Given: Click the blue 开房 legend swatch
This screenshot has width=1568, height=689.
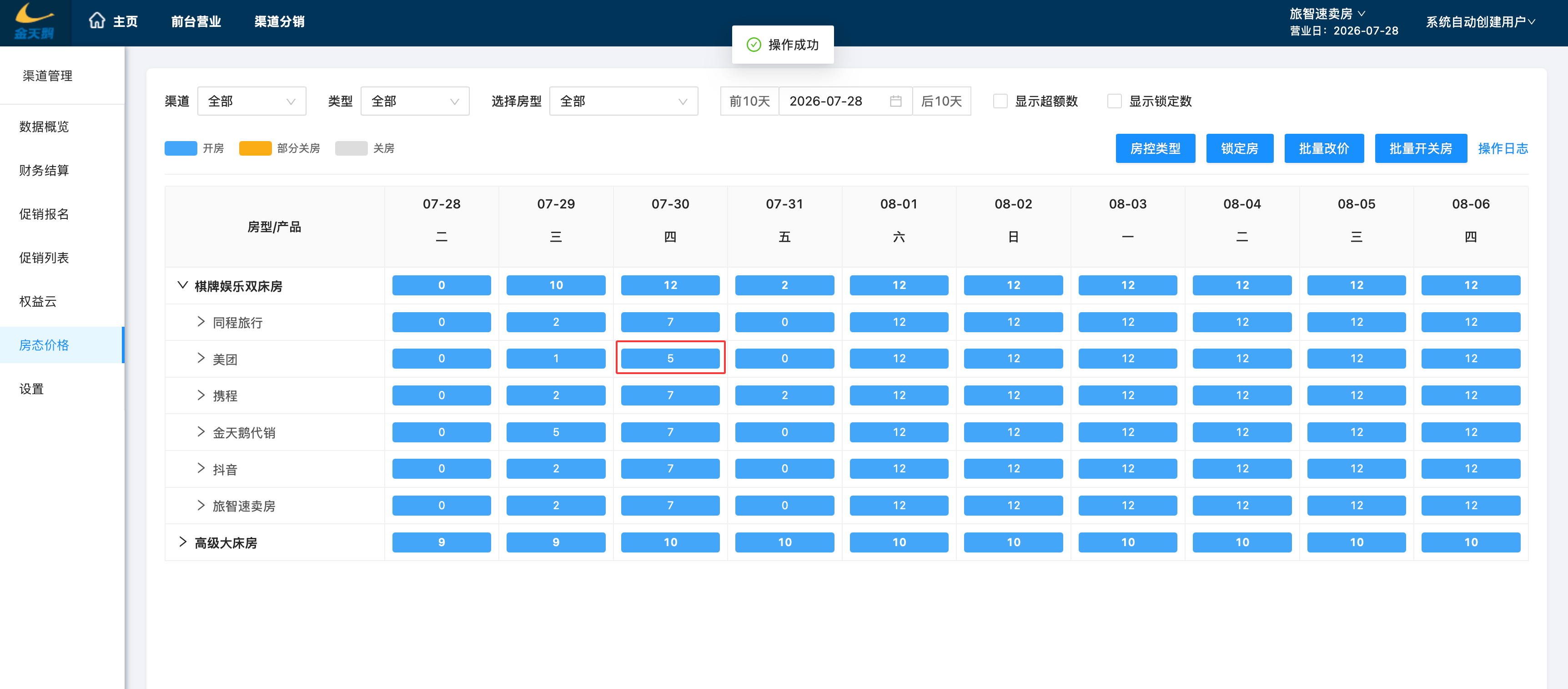Looking at the screenshot, I should coord(181,149).
